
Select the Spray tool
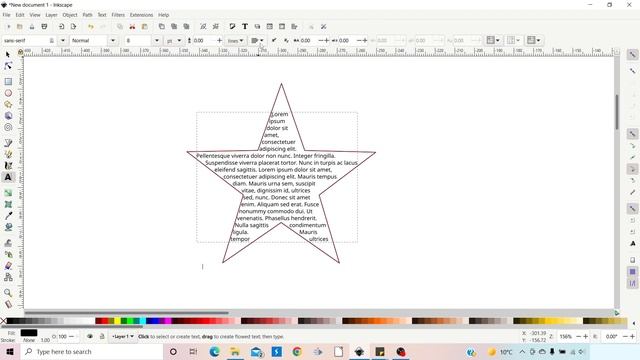tap(8, 254)
